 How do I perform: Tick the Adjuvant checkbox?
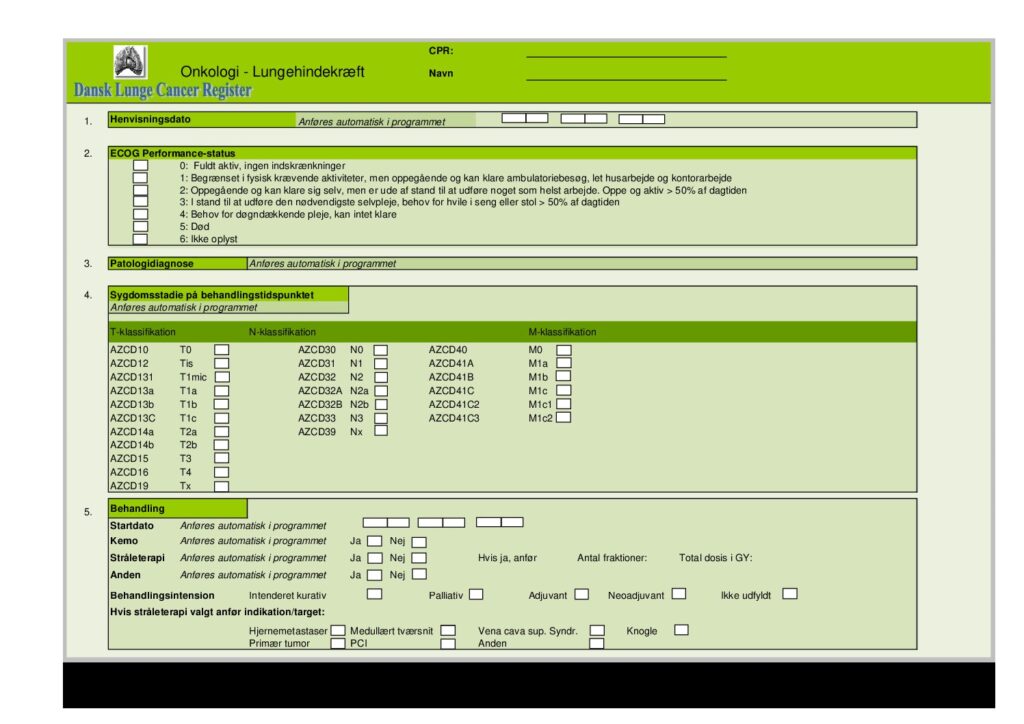pyautogui.click(x=581, y=594)
